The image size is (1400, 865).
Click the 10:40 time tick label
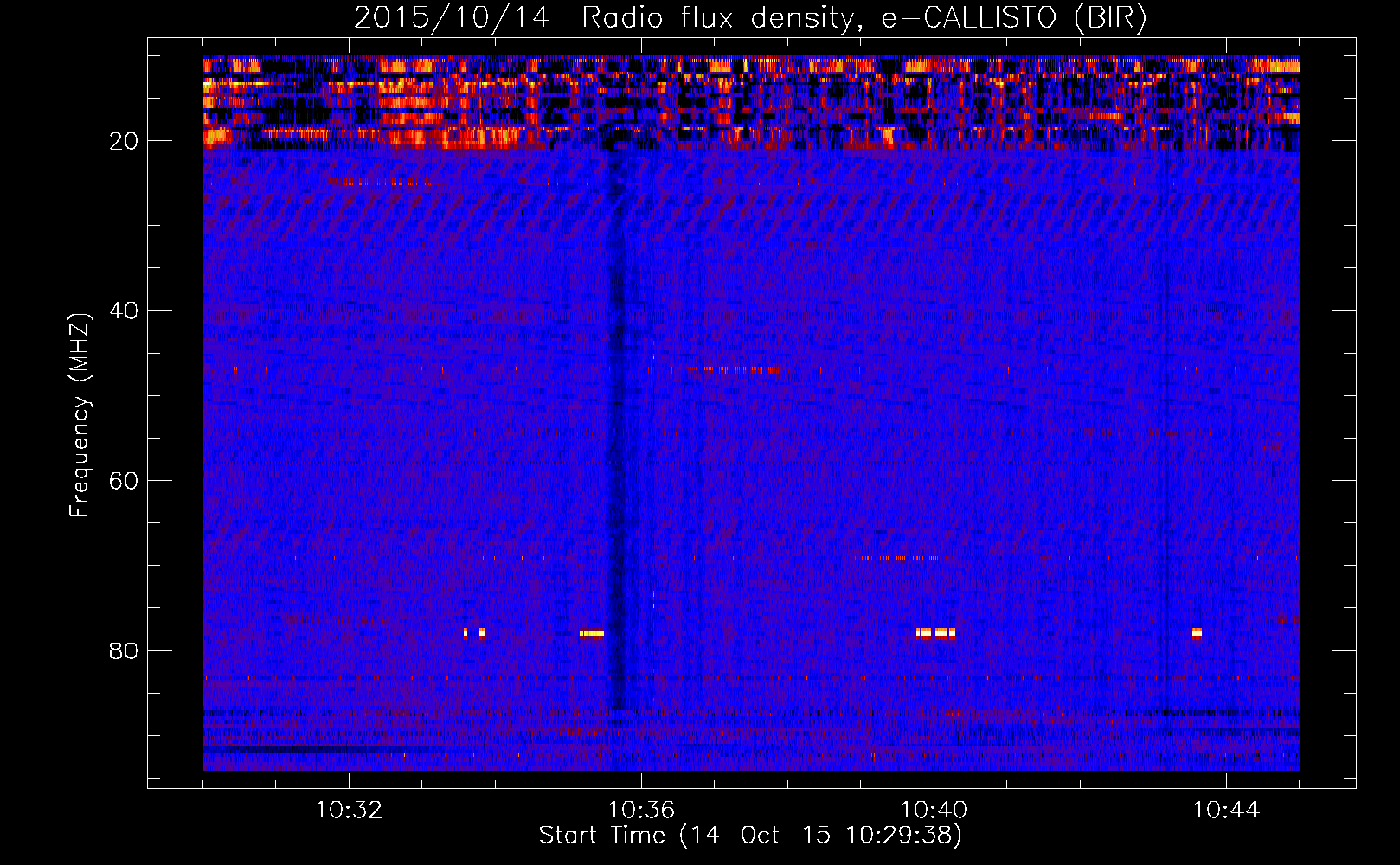(934, 811)
